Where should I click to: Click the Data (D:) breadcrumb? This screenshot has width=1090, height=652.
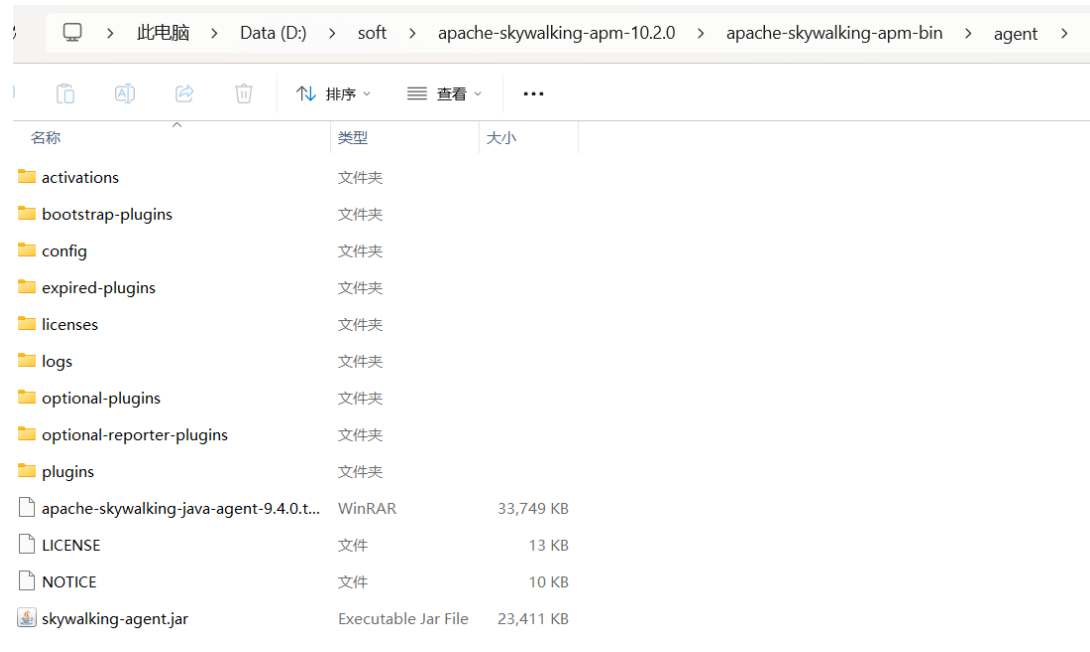point(273,33)
